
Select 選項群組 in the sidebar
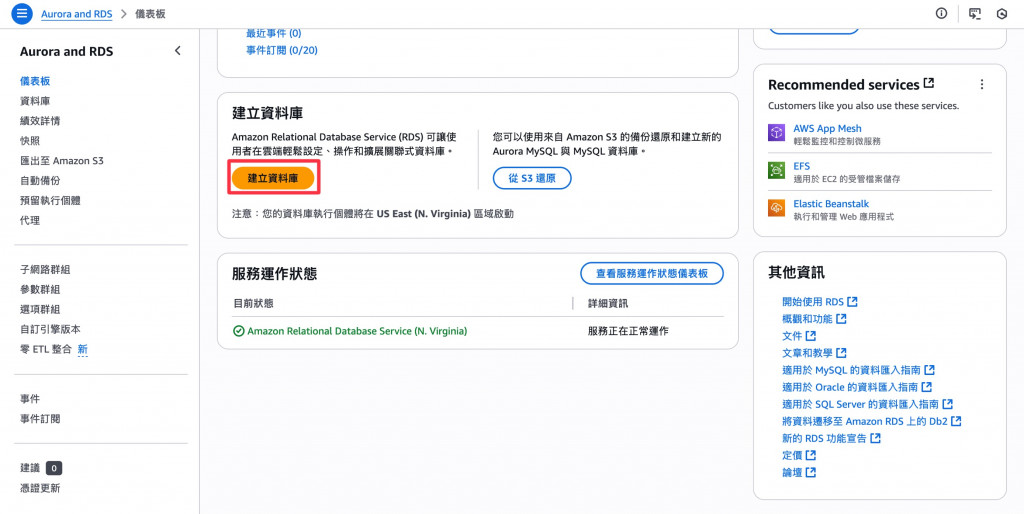[x=40, y=310]
